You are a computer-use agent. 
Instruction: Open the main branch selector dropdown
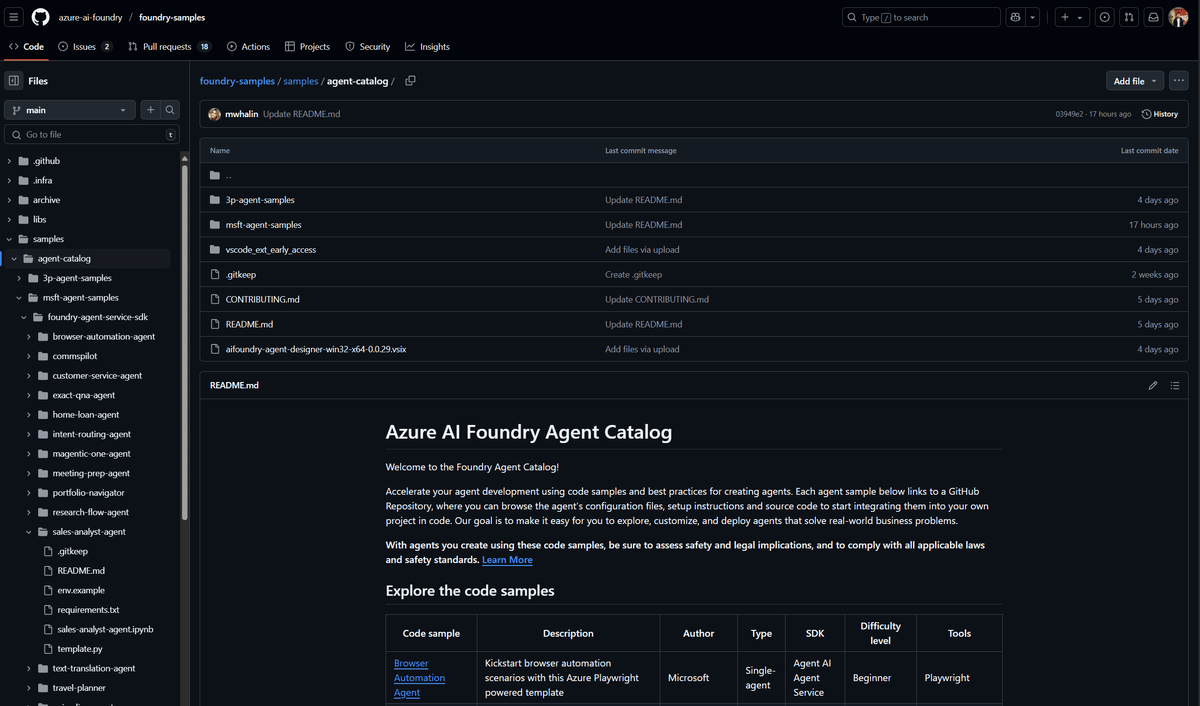[68, 110]
